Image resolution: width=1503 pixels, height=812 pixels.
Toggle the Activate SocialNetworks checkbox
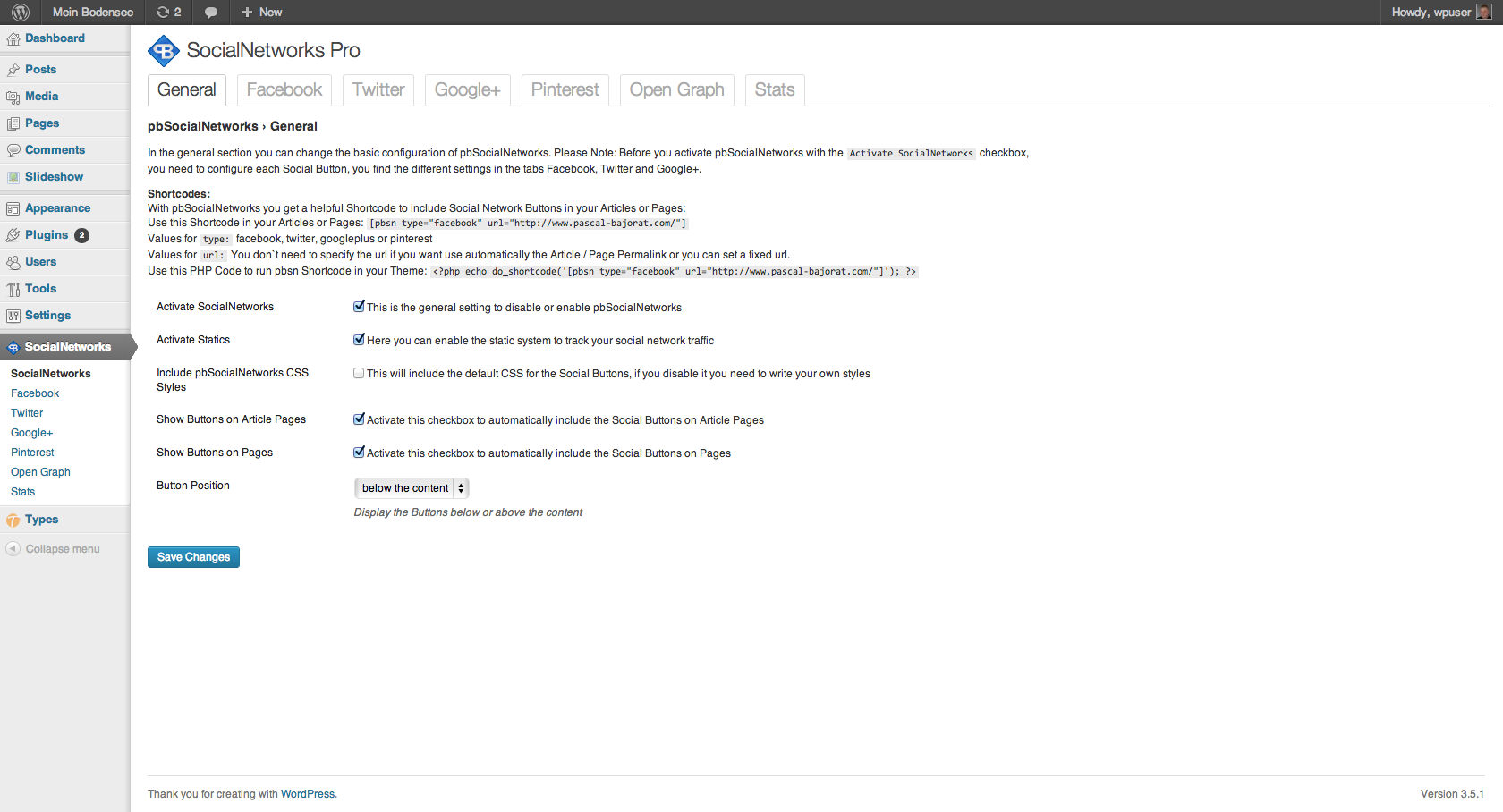pos(359,307)
